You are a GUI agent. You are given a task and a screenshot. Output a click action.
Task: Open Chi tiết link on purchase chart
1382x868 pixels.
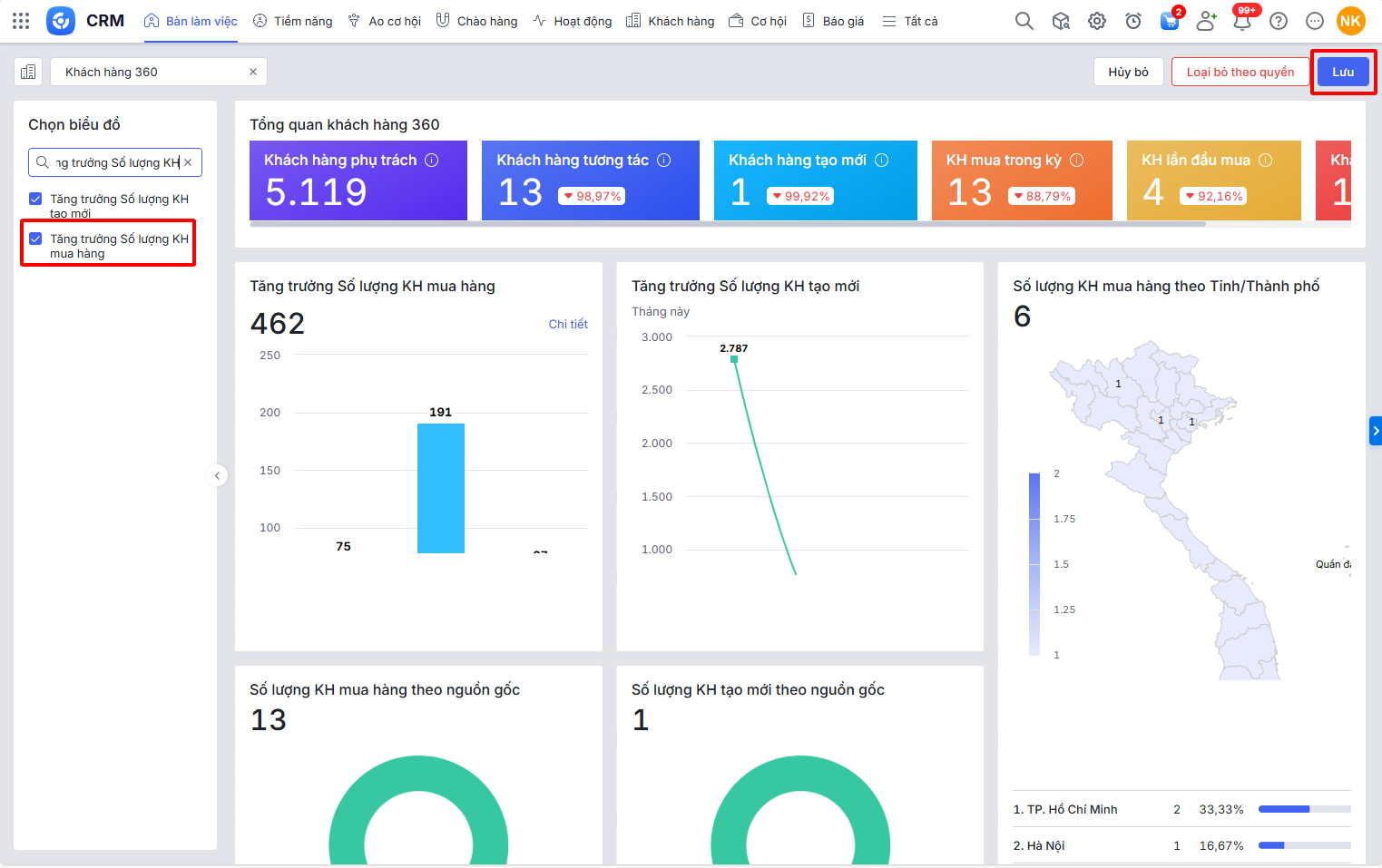[x=568, y=324]
